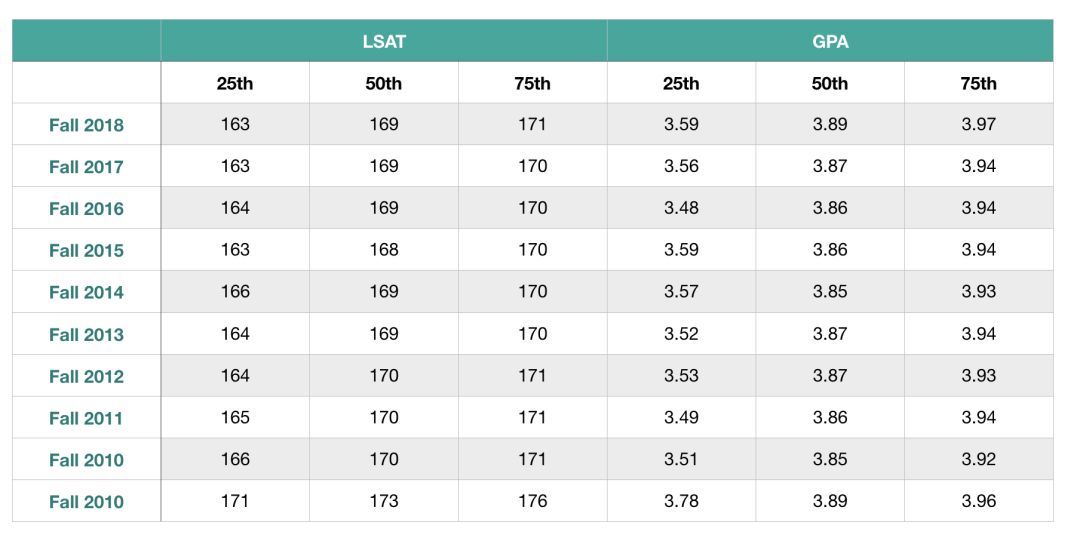The width and height of the screenshot is (1080, 541).
Task: Click the 176 LSAT cell in last row
Action: pyautogui.click(x=533, y=501)
